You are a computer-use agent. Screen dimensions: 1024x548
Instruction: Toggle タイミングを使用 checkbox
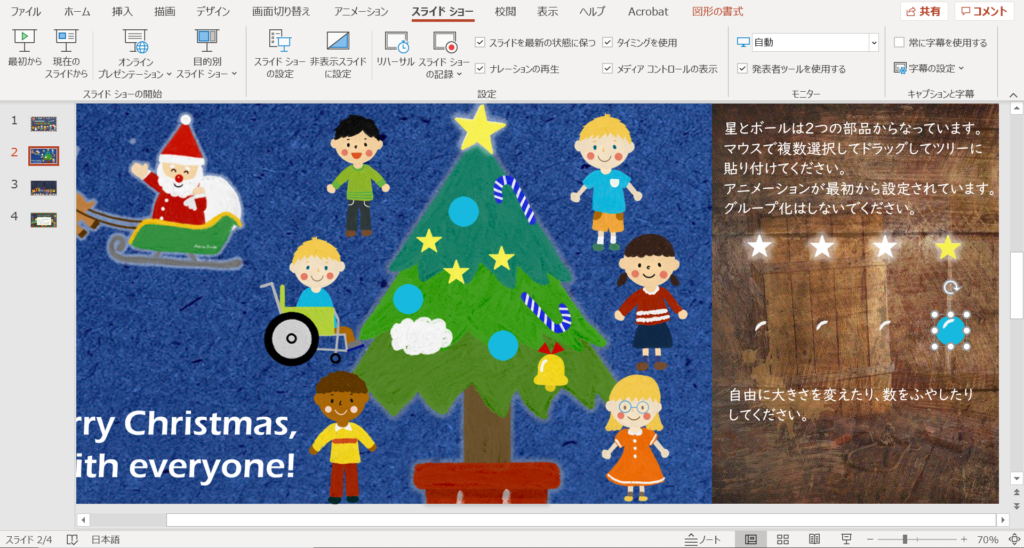[x=607, y=42]
